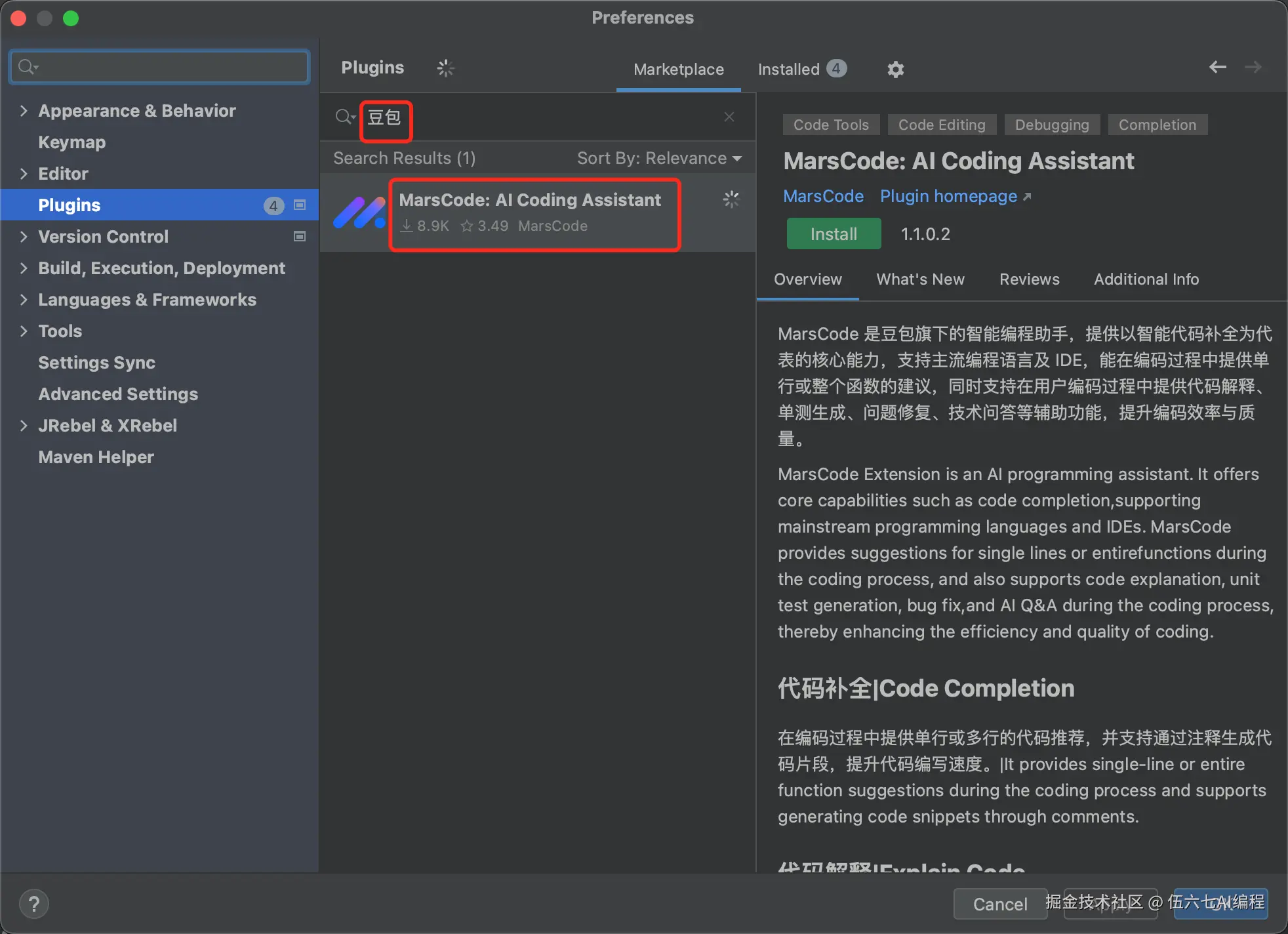The height and width of the screenshot is (934, 1288).
Task: Click the green Install button
Action: [x=833, y=234]
